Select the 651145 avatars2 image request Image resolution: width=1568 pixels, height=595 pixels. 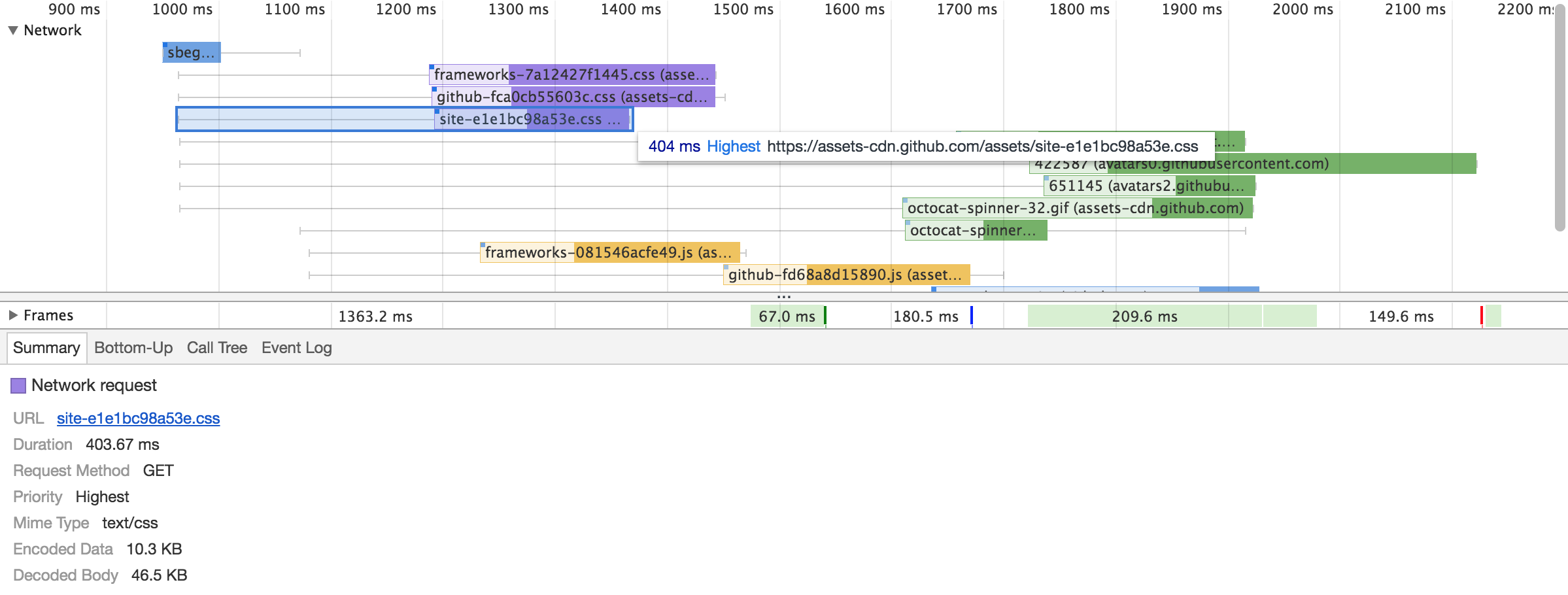1148,186
